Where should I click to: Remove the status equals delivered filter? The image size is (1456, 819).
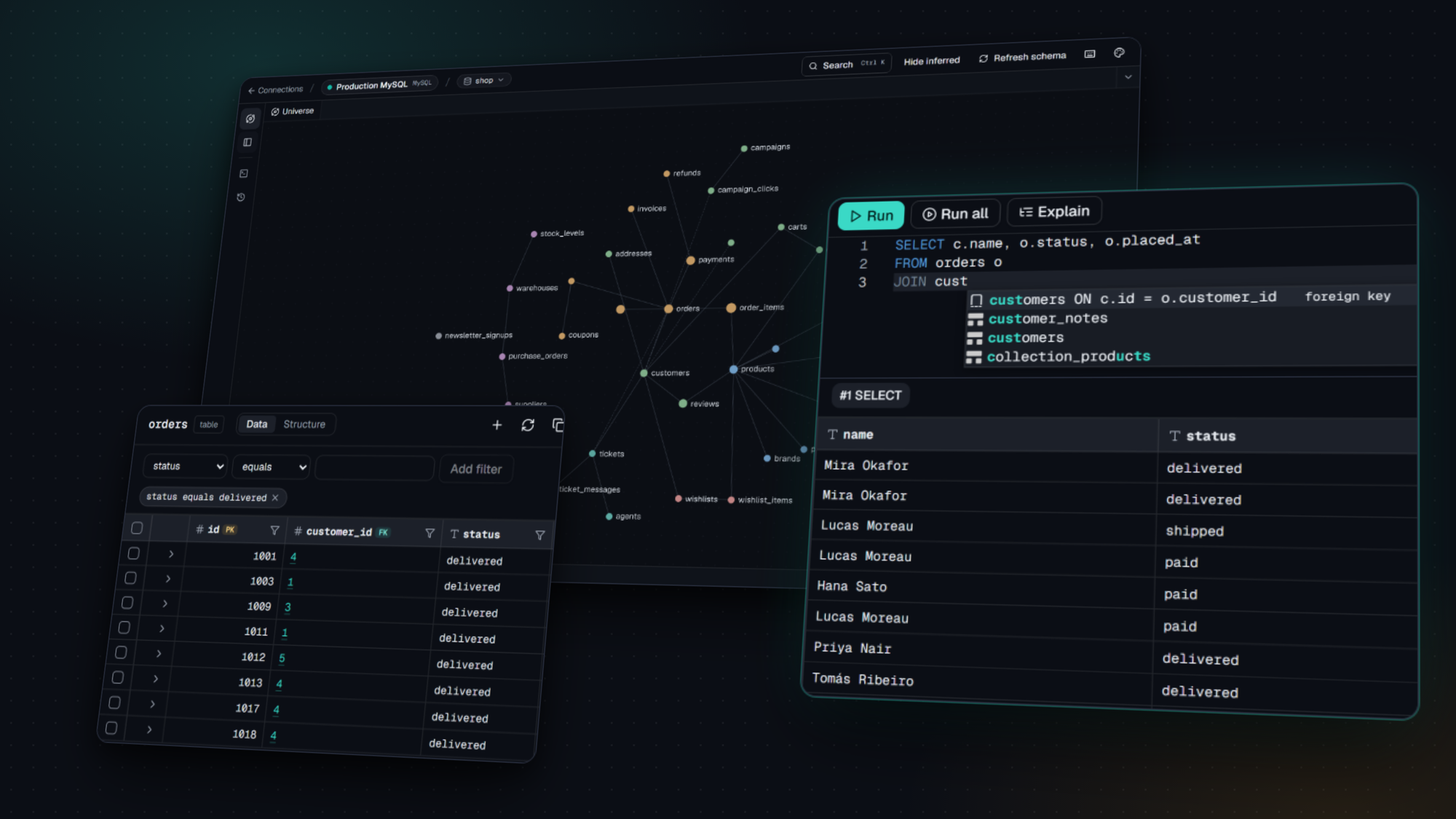[x=275, y=498]
